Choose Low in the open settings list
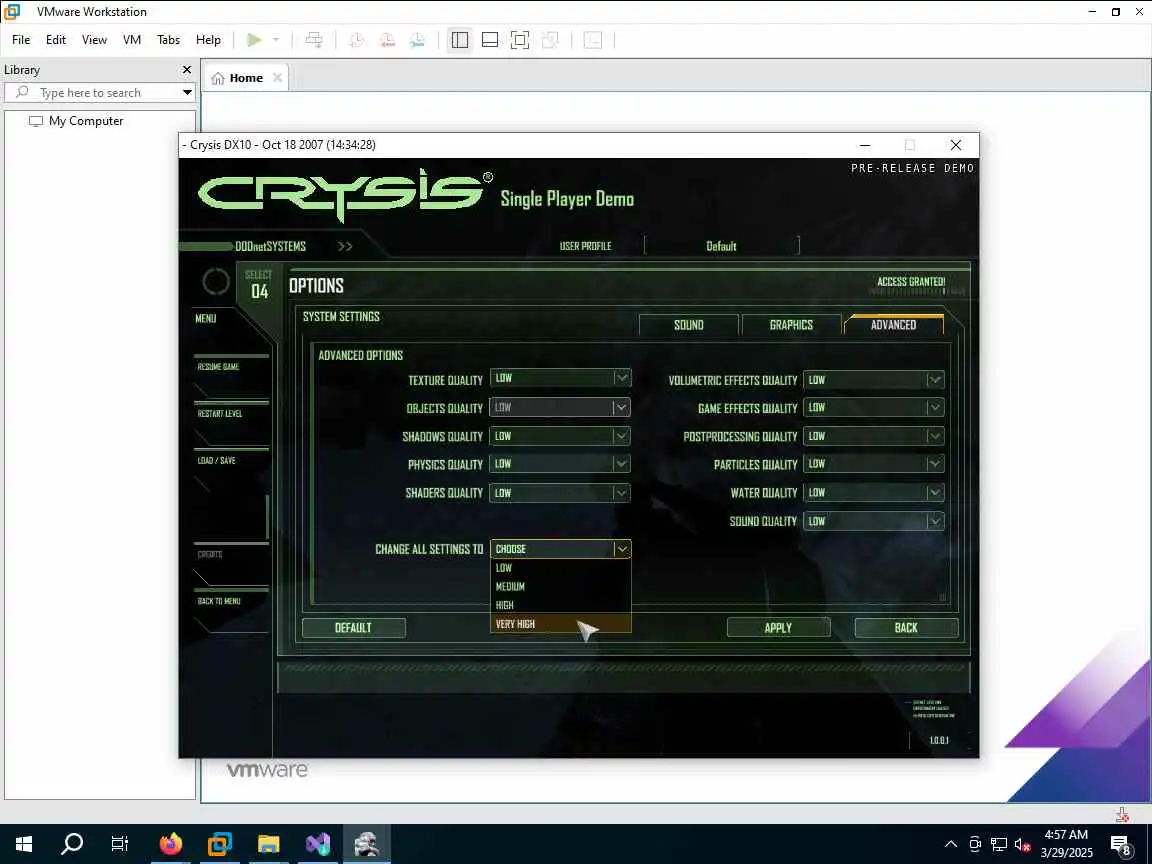This screenshot has height=864, width=1152. (x=561, y=568)
